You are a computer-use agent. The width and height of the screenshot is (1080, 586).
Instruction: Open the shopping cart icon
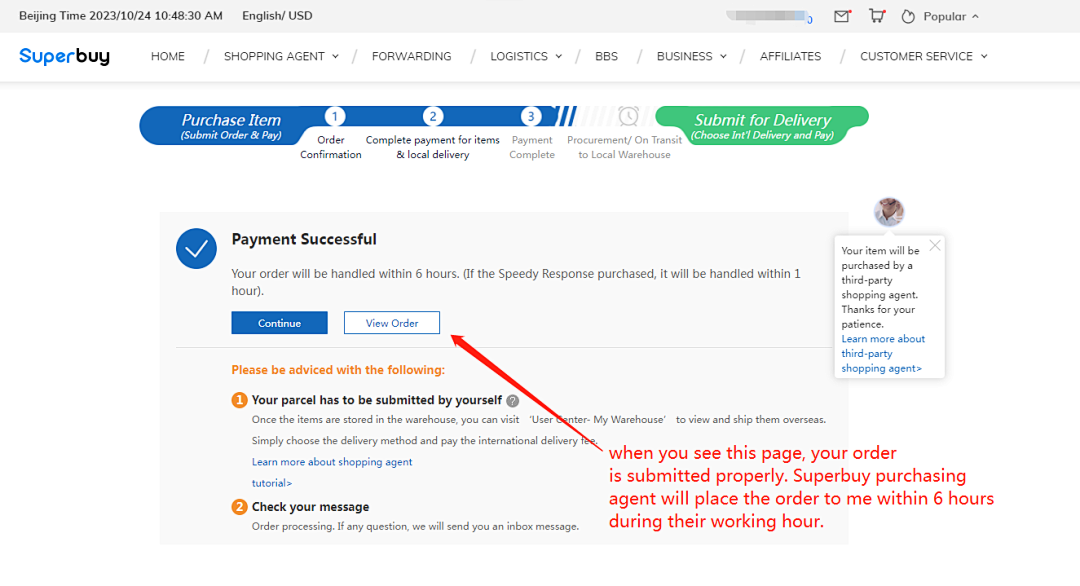point(877,16)
